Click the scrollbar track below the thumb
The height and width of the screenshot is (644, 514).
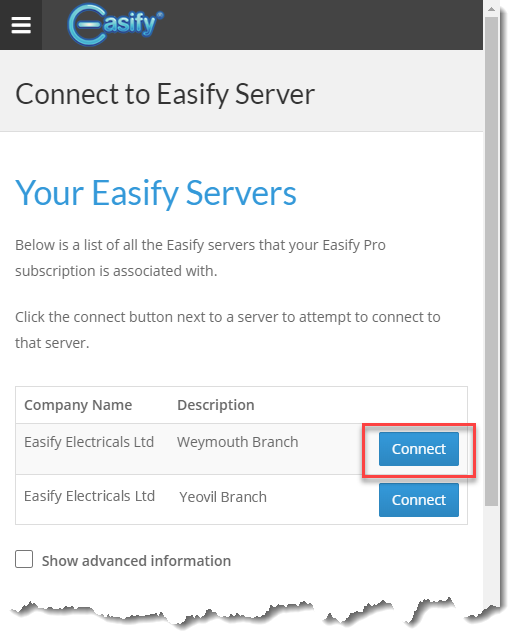(491, 554)
